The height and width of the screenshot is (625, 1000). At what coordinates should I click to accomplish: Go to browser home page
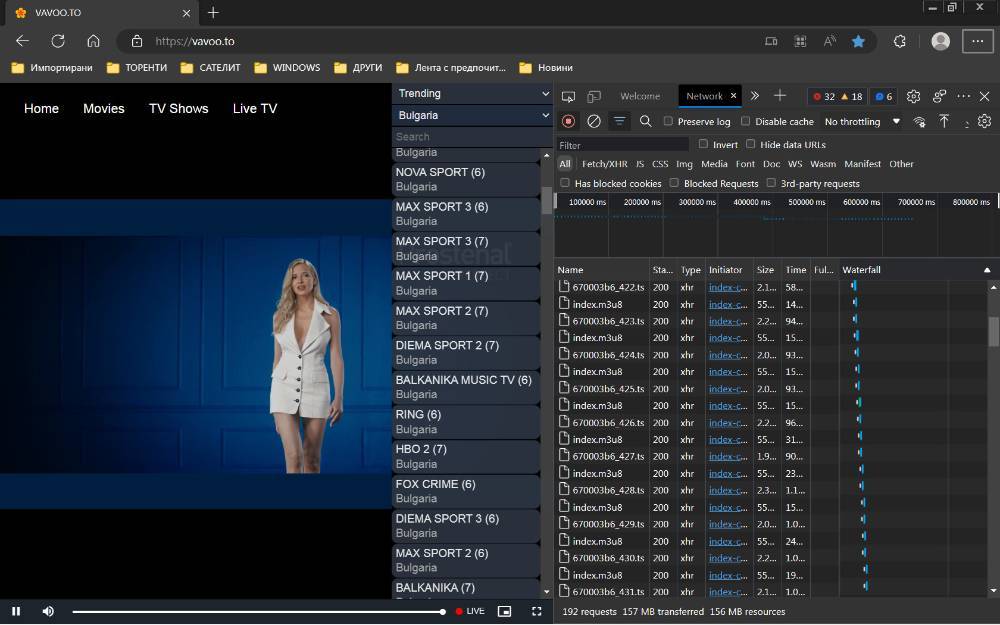click(x=93, y=41)
